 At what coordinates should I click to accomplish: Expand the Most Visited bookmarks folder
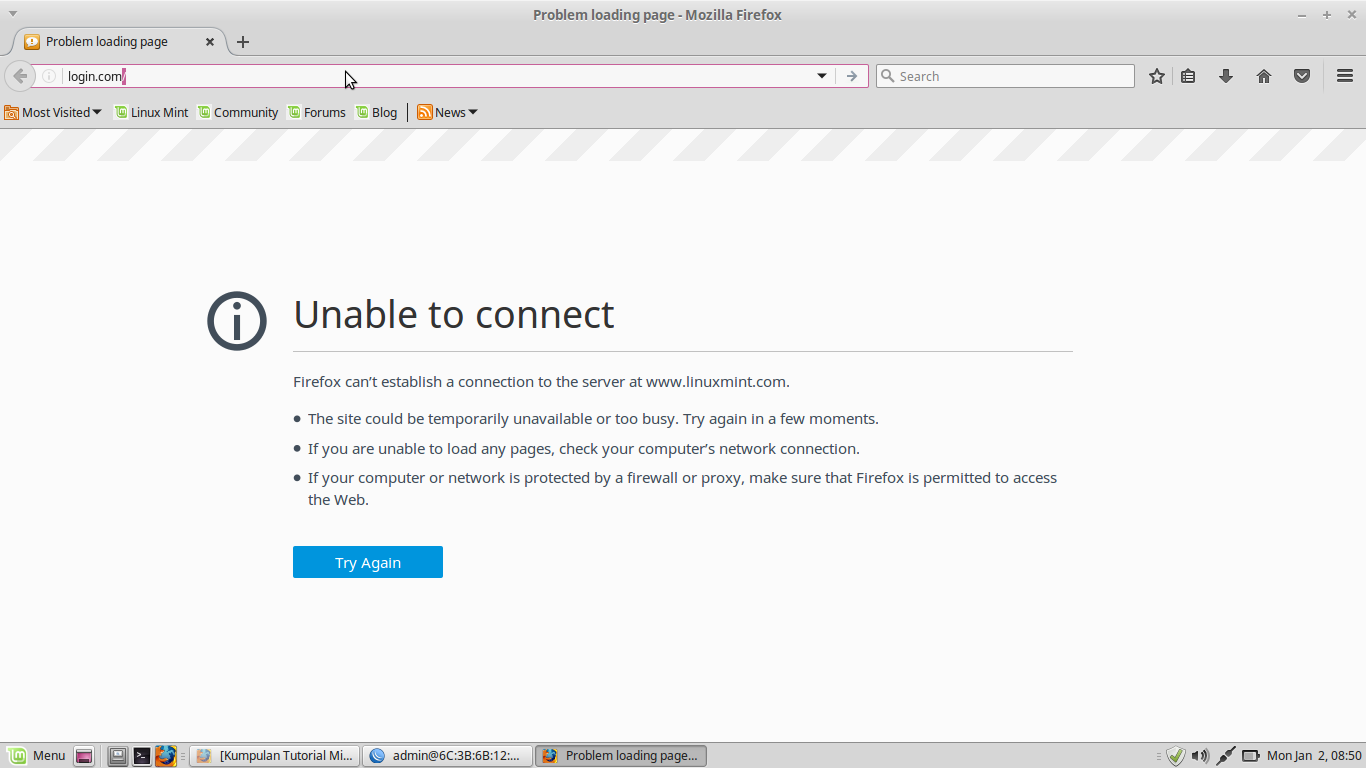pyautogui.click(x=52, y=112)
